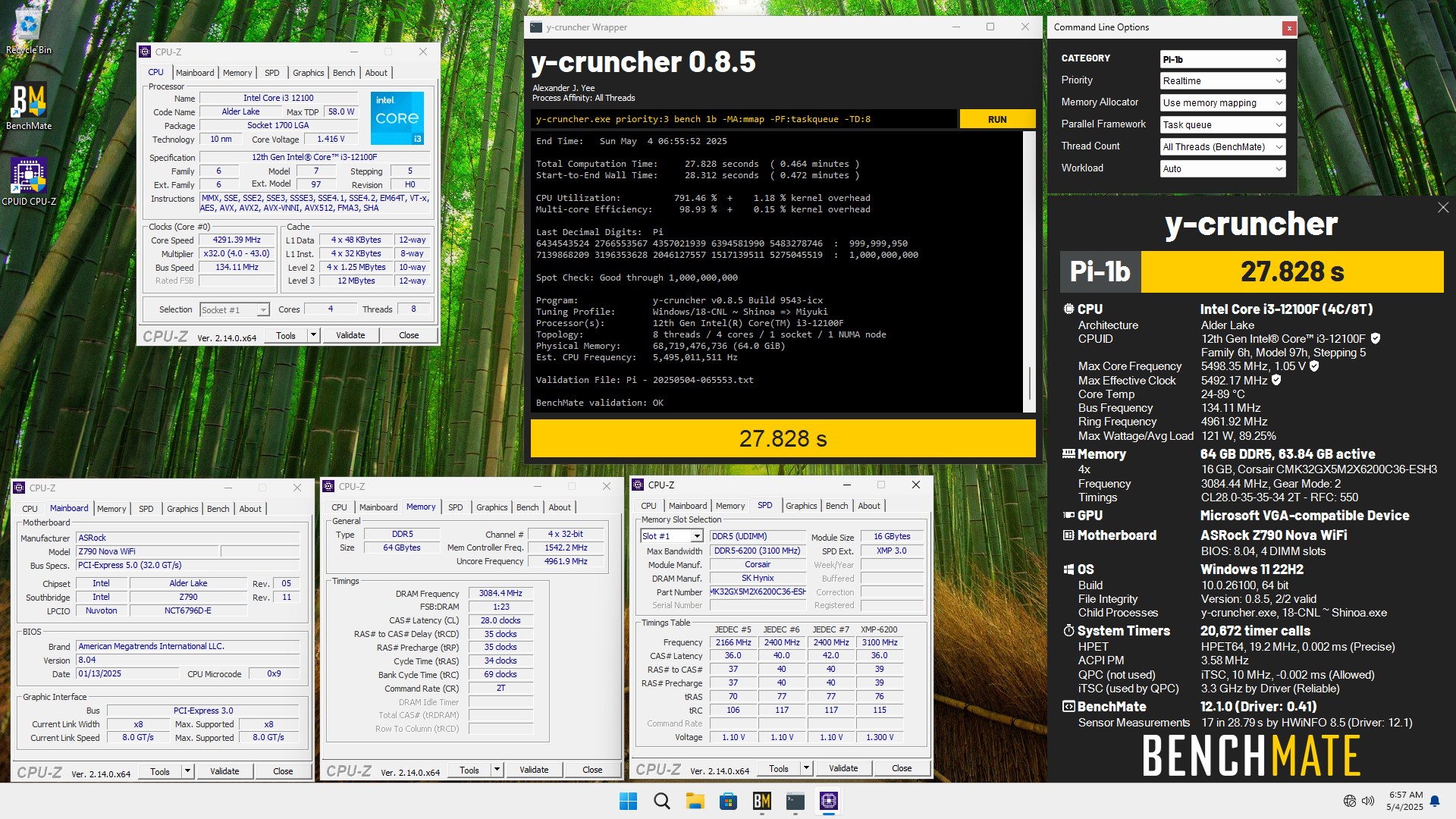Select CPU tab in CPU-Z Memory window
The width and height of the screenshot is (1456, 819).
click(x=339, y=507)
